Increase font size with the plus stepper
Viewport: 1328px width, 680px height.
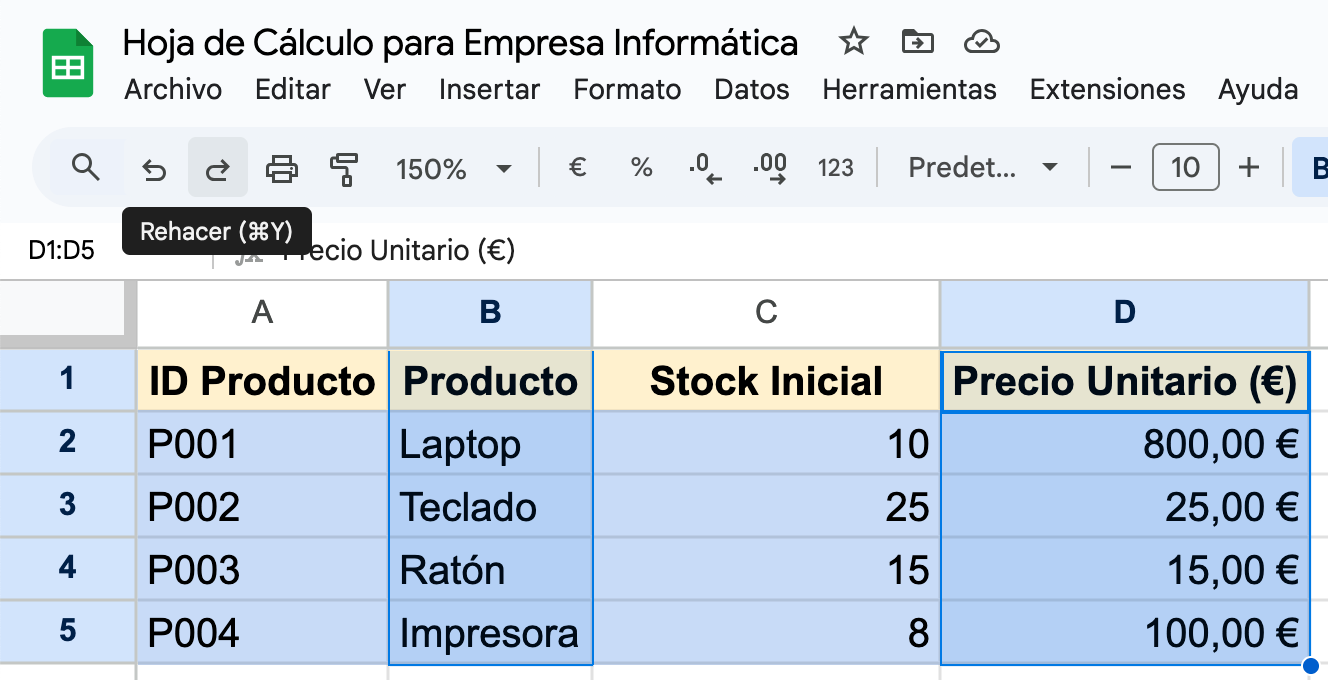1249,167
